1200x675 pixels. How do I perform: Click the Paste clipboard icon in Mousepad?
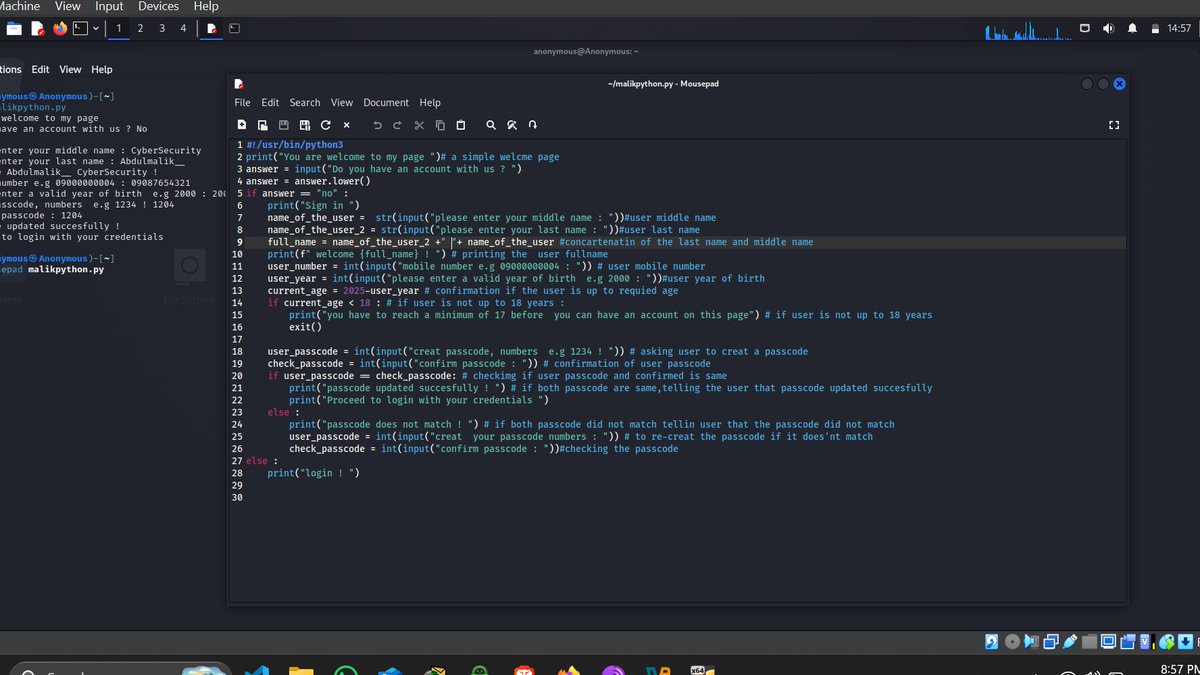[460, 125]
